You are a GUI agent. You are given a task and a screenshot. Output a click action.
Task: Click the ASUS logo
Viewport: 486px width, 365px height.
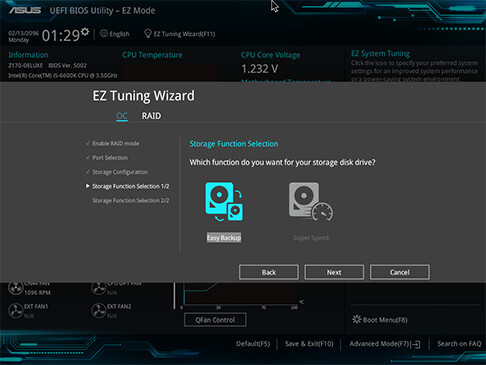pos(25,10)
